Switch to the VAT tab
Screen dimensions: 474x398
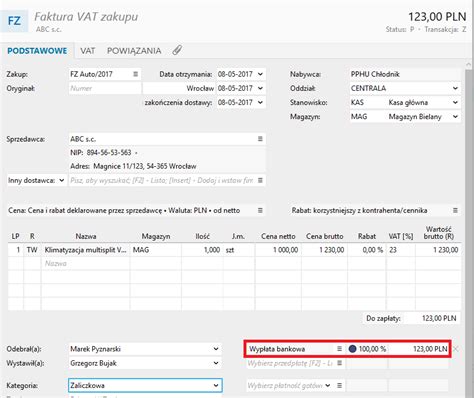(88, 51)
